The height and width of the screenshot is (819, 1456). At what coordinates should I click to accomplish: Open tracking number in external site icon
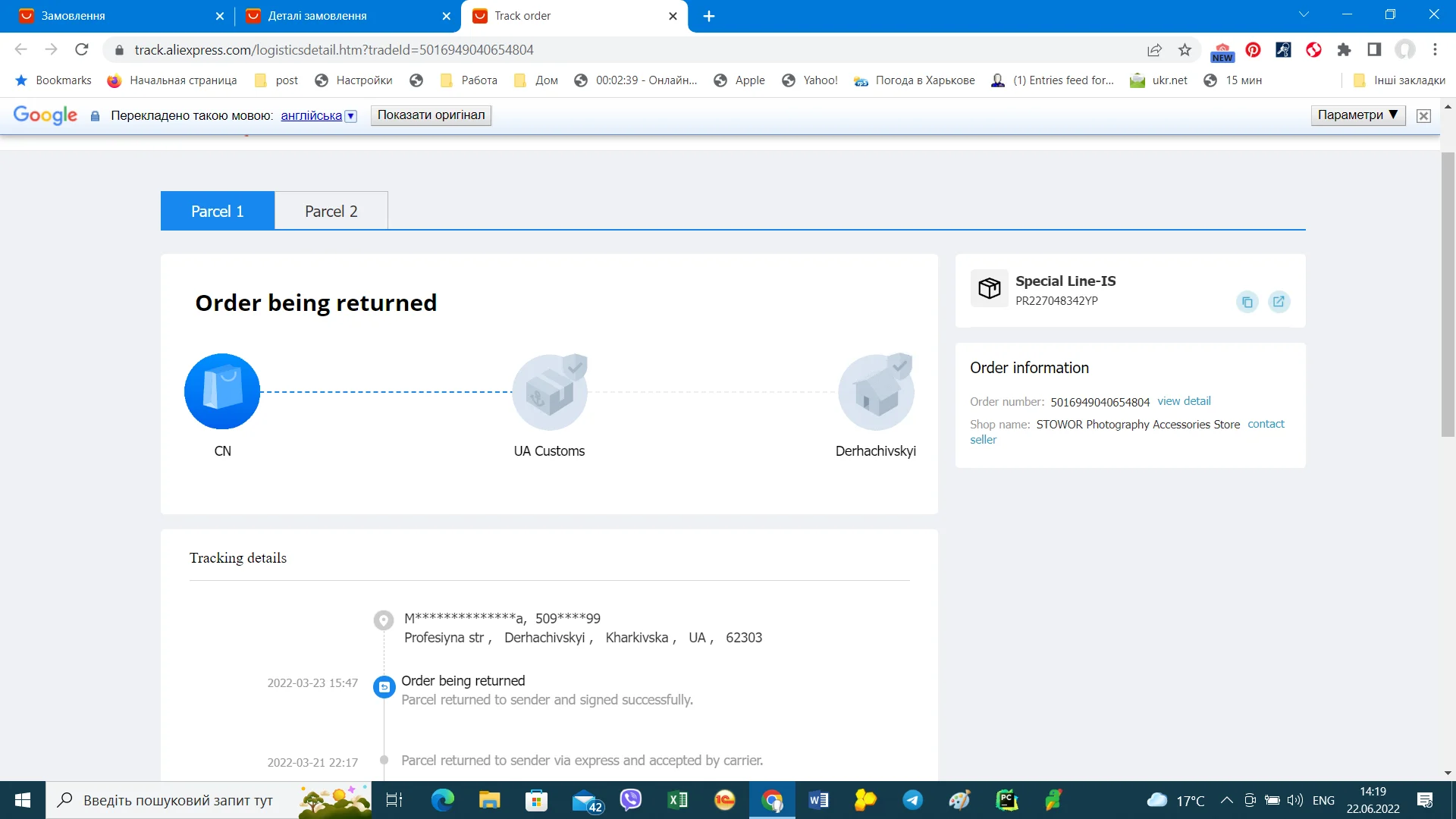click(x=1279, y=302)
